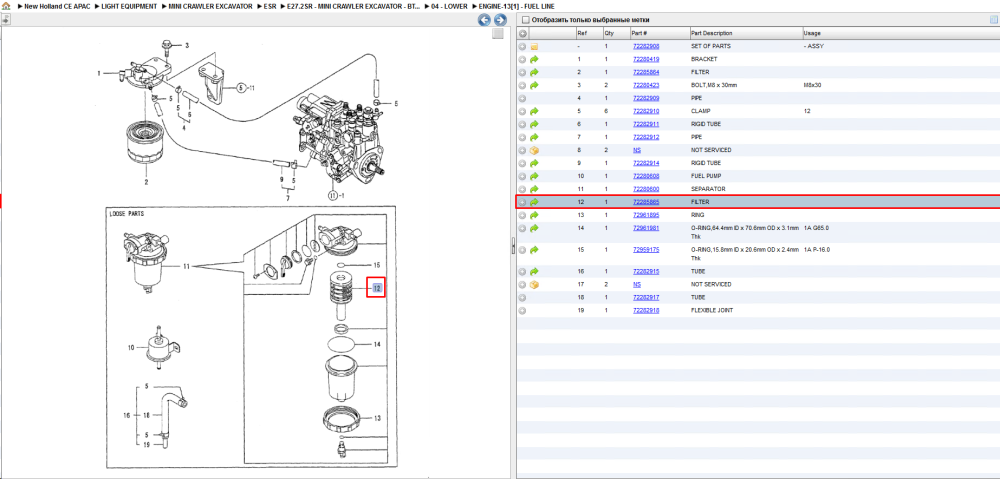Screen dimensions: 1000x479
Task: Click the window icon at the parts list top-right
Action: pyautogui.click(x=994, y=20)
